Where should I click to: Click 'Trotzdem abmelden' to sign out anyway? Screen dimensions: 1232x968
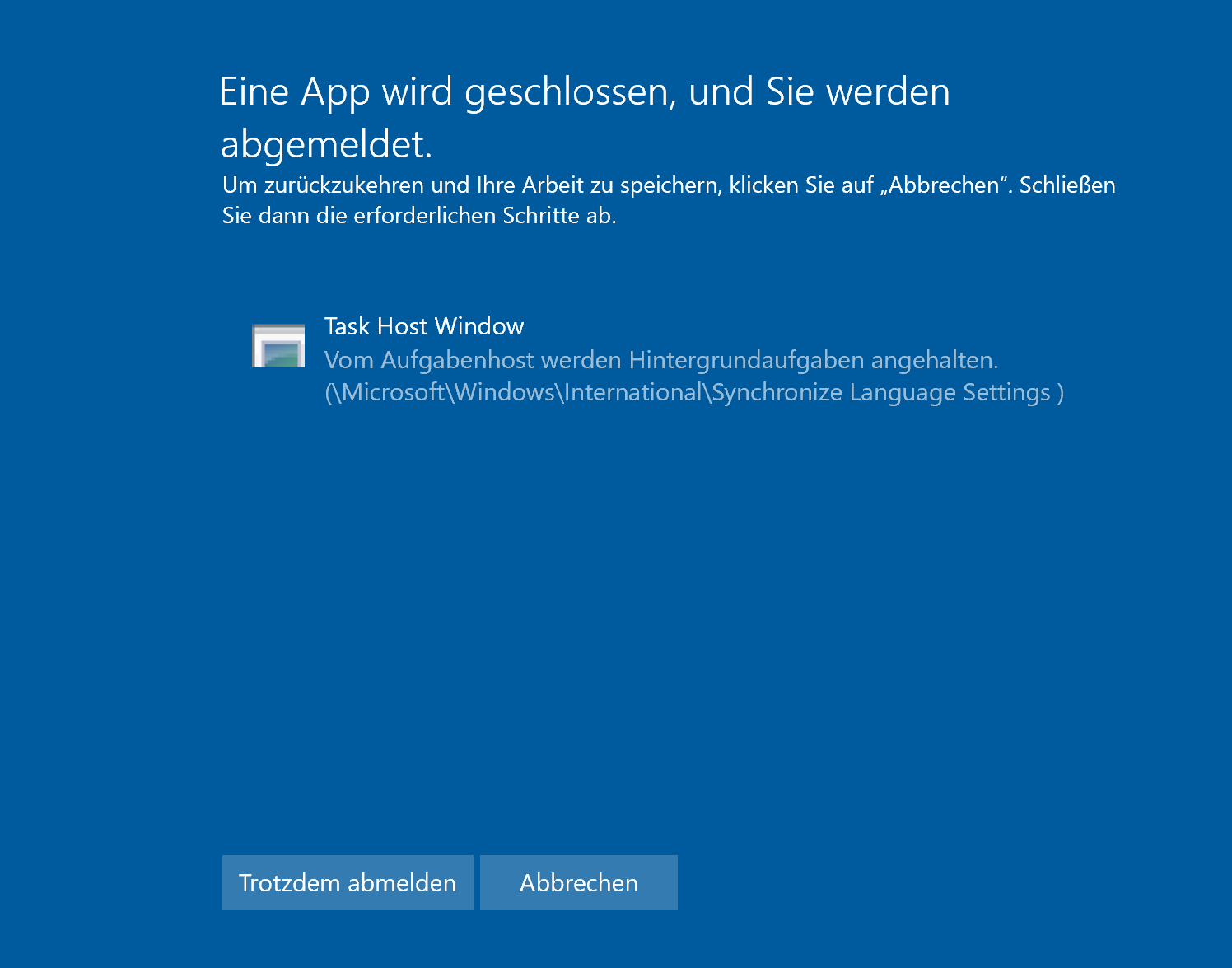[x=347, y=881]
